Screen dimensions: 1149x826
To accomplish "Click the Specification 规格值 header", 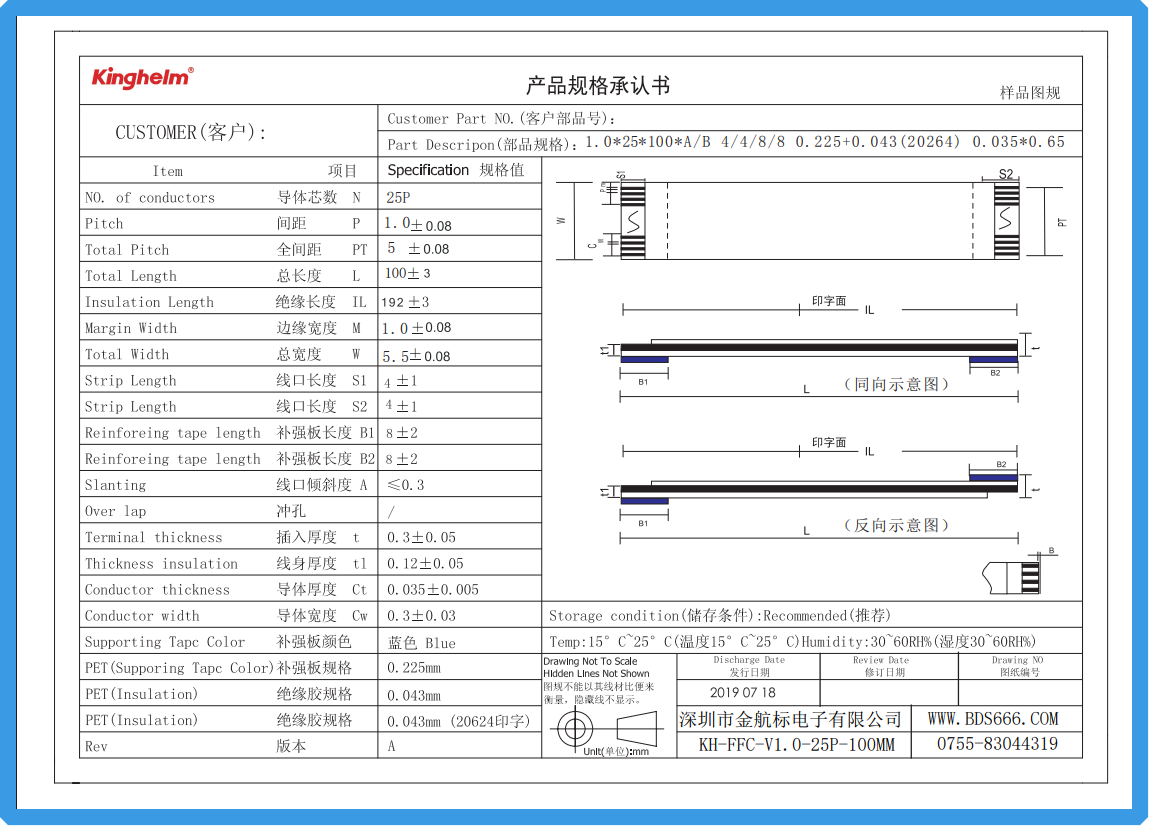I will (x=456, y=170).
